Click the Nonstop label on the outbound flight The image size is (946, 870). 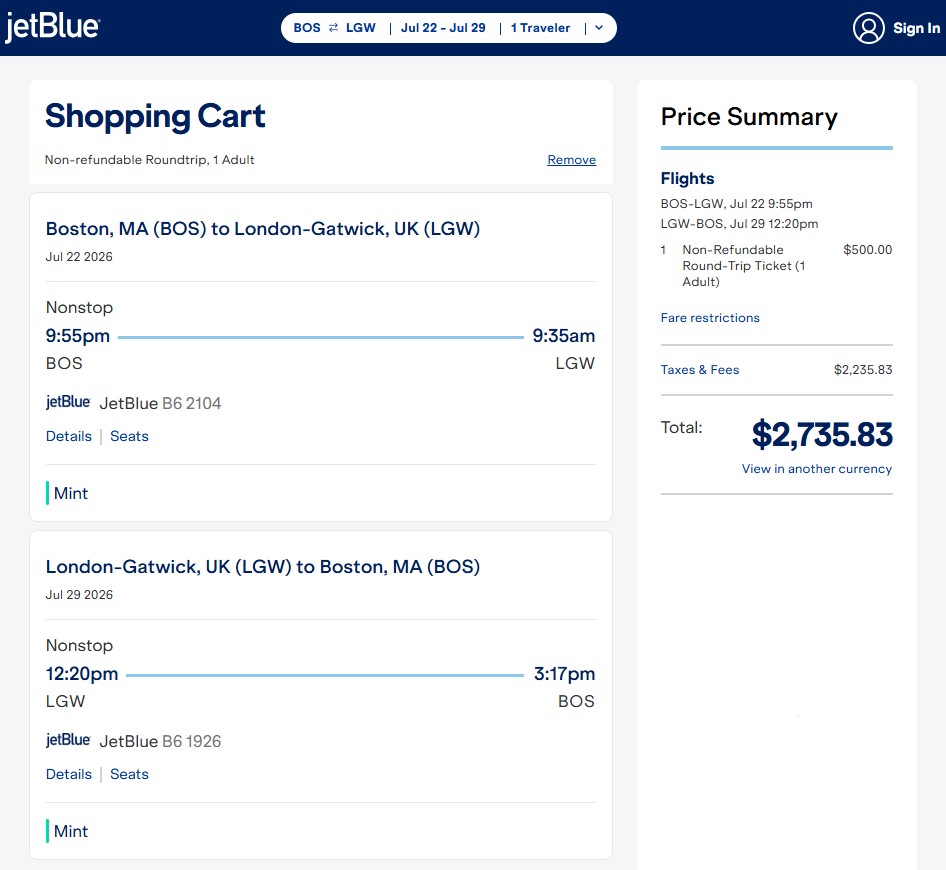tap(80, 308)
